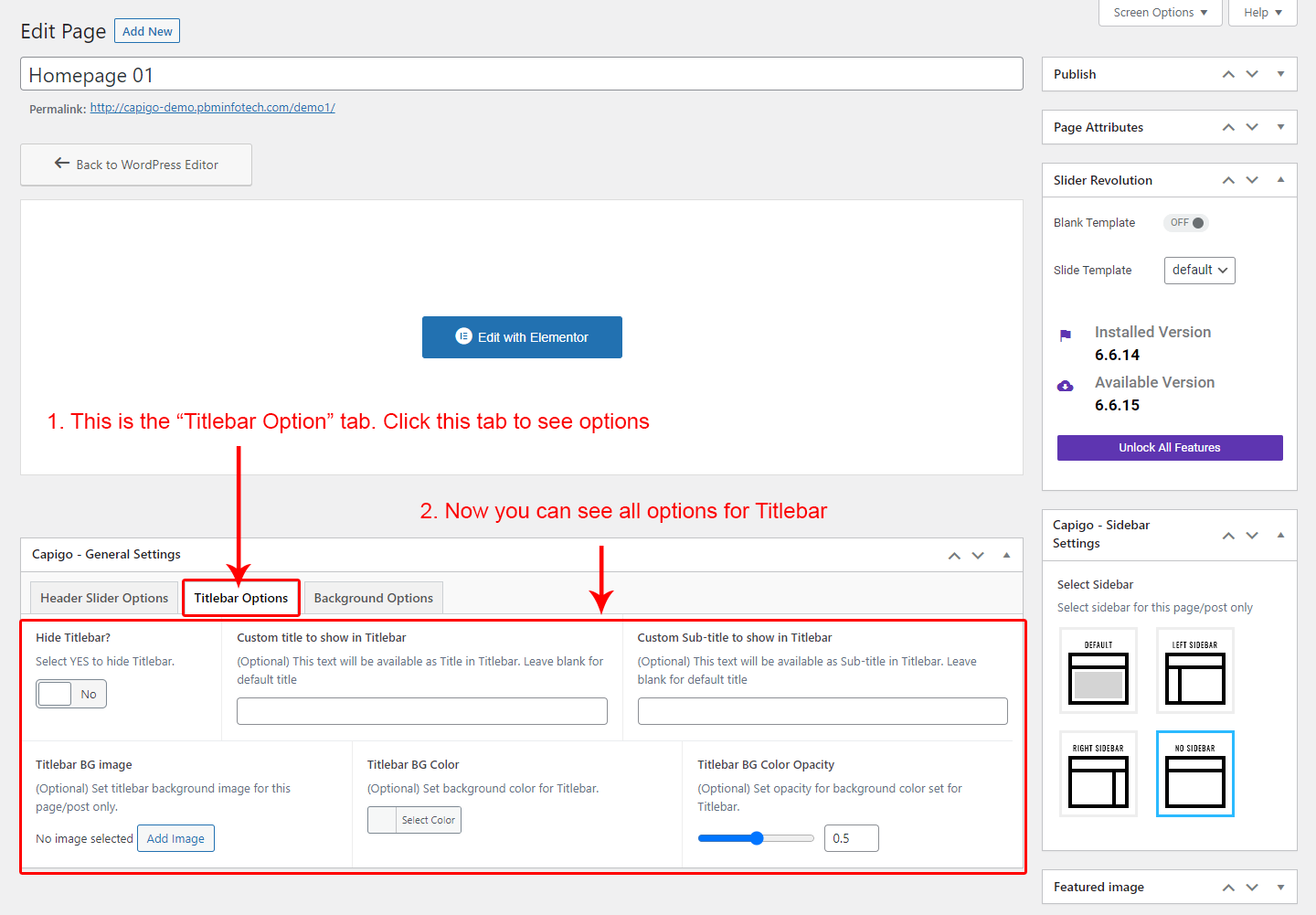Click the Titlebar BG Color opacity slider
Screen dimensions: 1316x915
755,838
